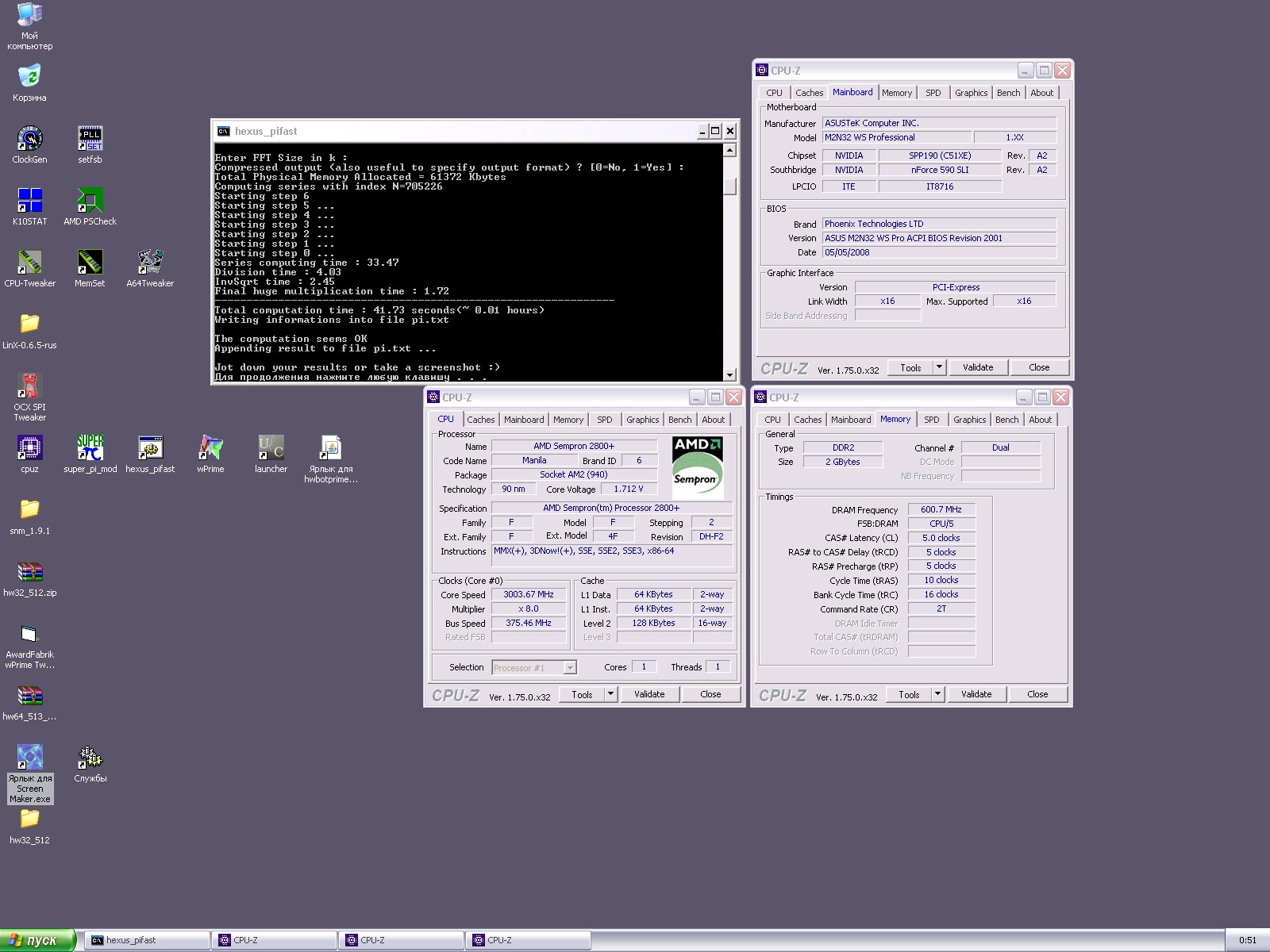Switch to About tab in Memory CPU-Z window

coord(1041,420)
